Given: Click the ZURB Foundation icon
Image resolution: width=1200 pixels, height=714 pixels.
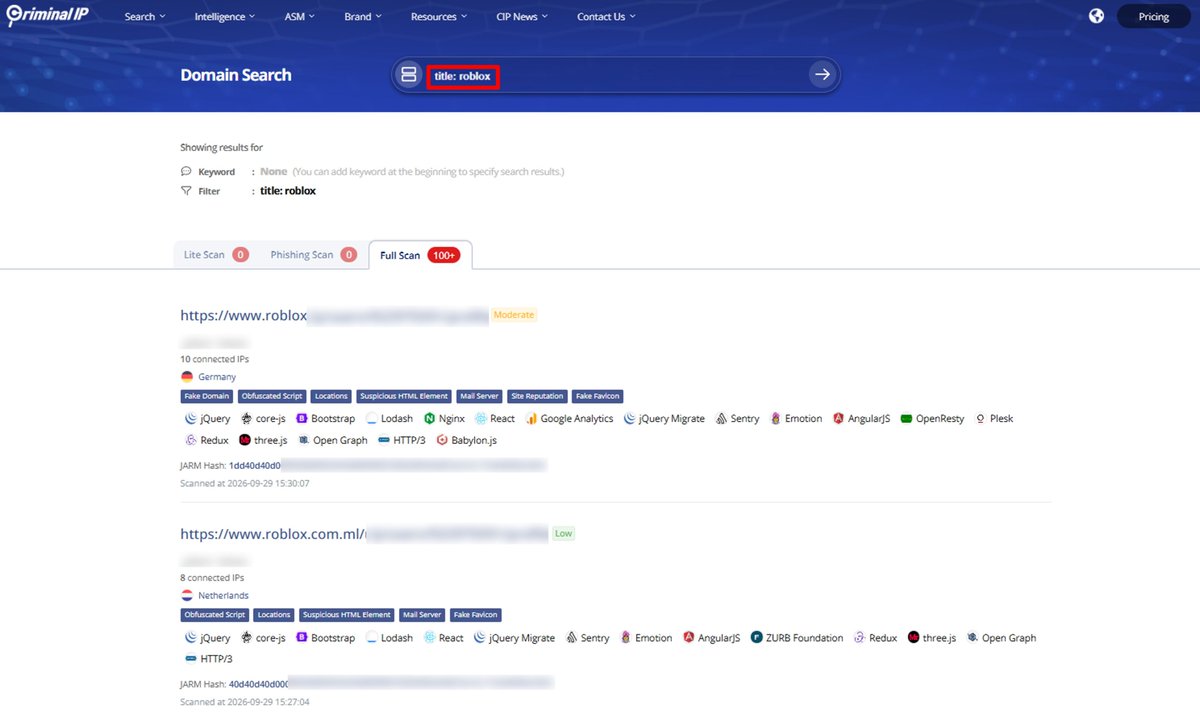Looking at the screenshot, I should [757, 638].
